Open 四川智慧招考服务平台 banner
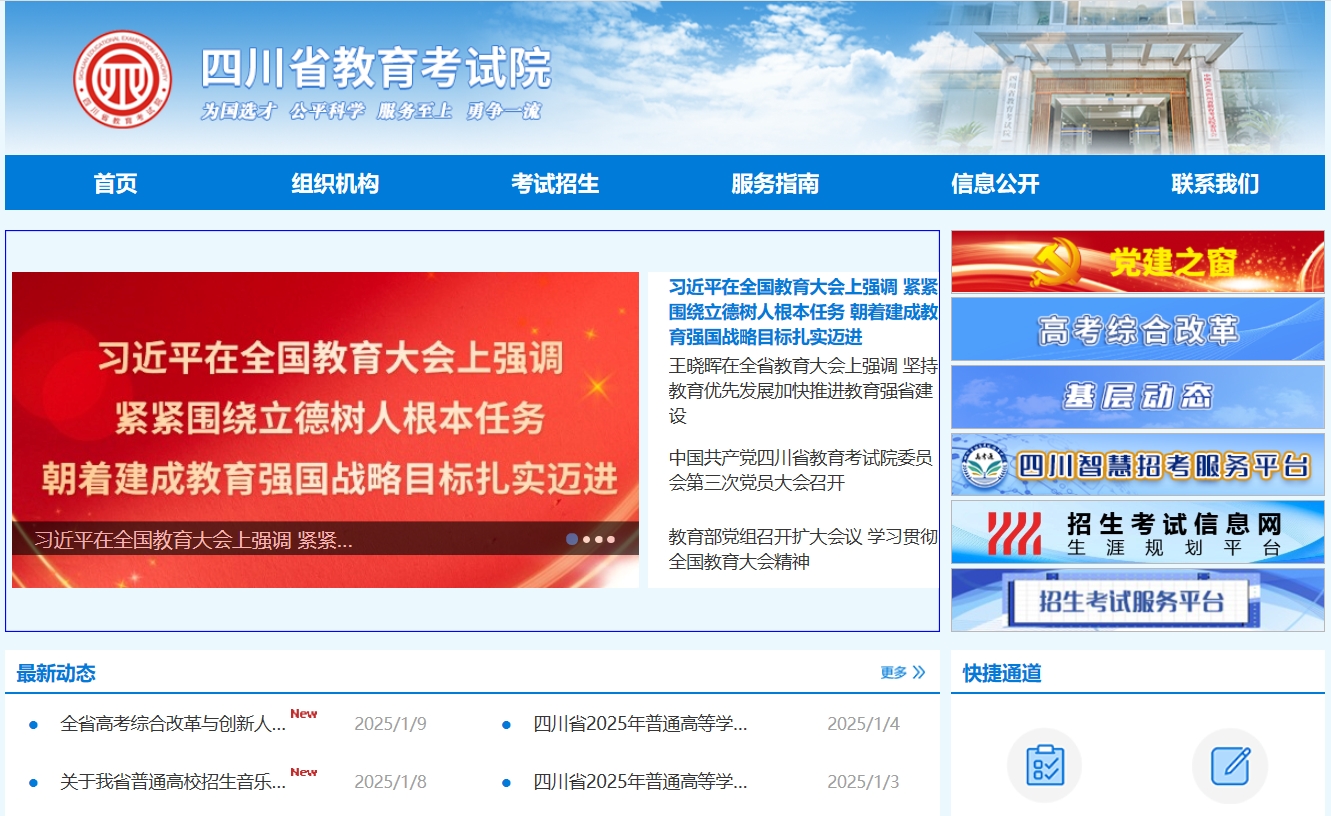 pos(1137,465)
